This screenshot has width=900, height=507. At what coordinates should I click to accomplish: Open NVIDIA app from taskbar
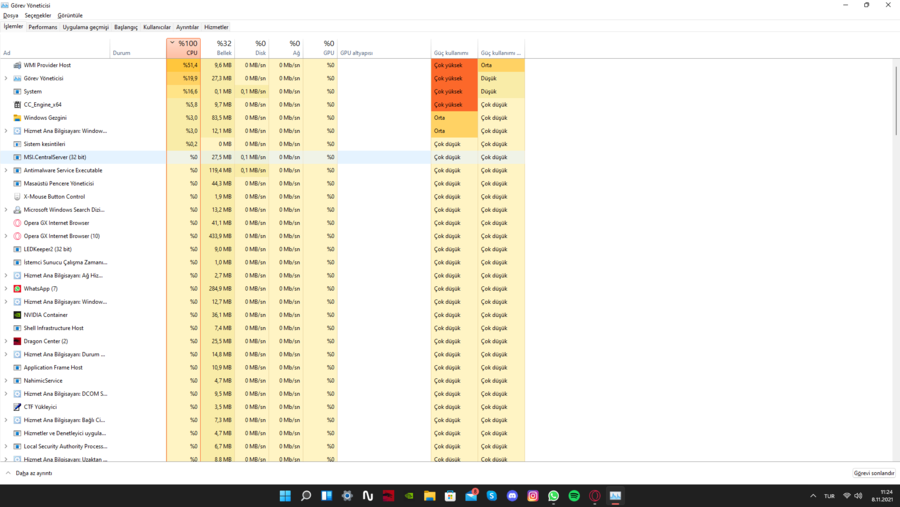pyautogui.click(x=409, y=496)
